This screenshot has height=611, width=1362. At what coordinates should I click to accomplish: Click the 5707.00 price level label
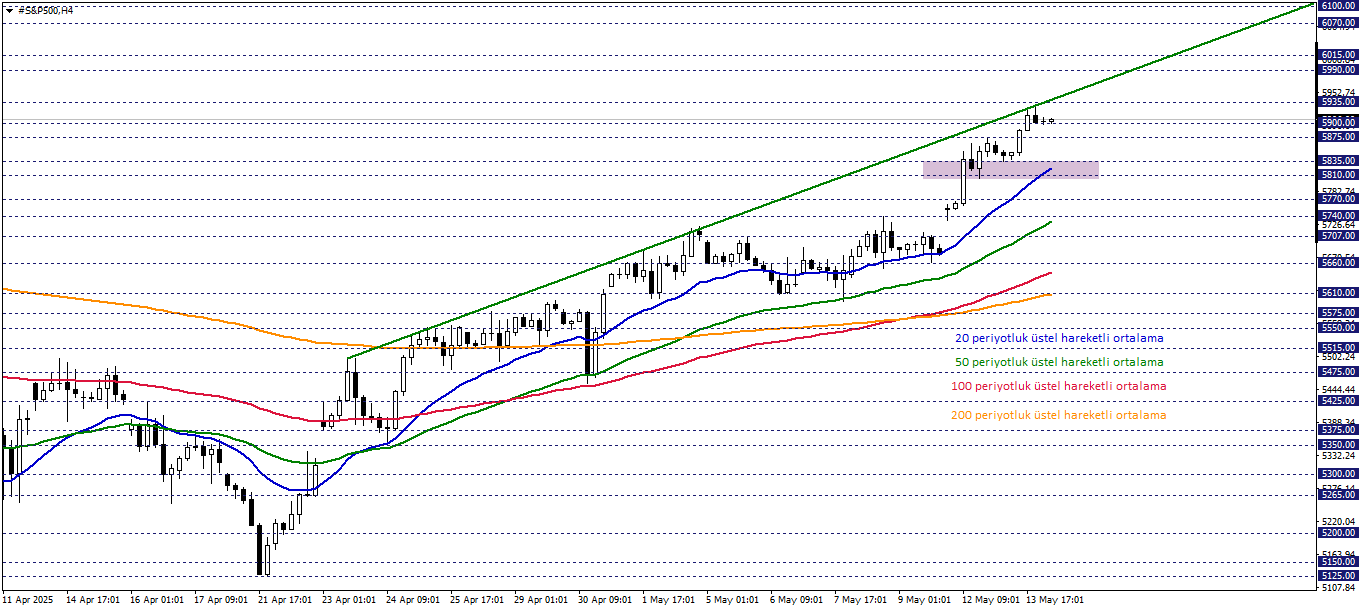coord(1338,236)
